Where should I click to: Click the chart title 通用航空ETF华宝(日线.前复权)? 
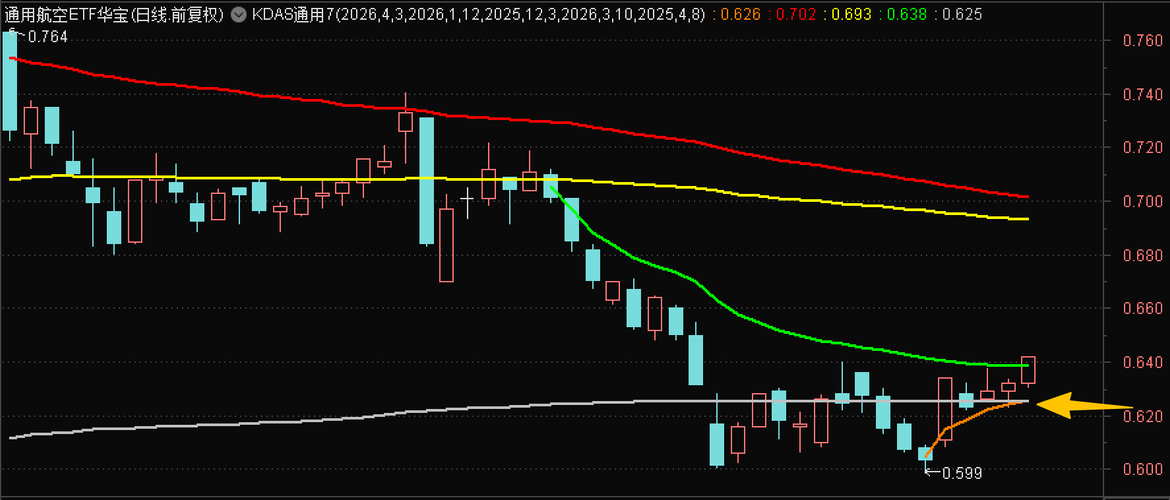pos(114,14)
